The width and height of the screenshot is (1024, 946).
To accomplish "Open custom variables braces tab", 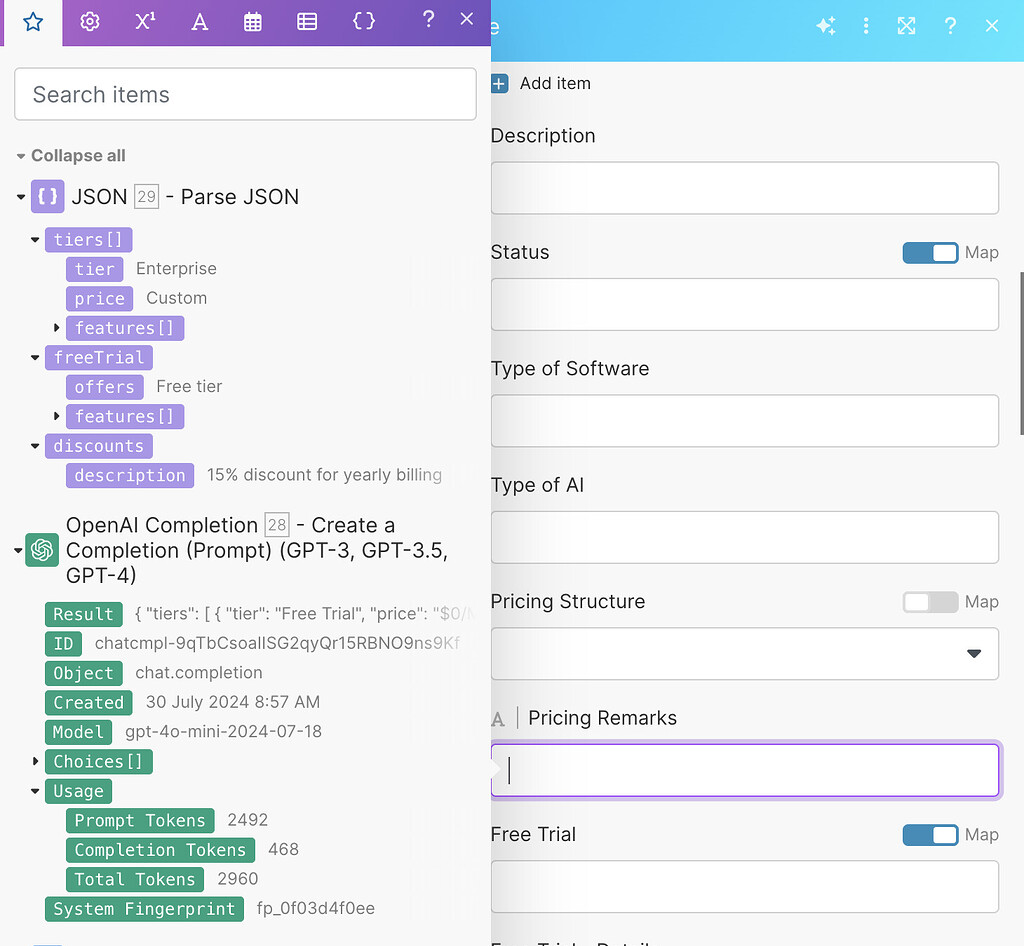I will [x=364, y=22].
